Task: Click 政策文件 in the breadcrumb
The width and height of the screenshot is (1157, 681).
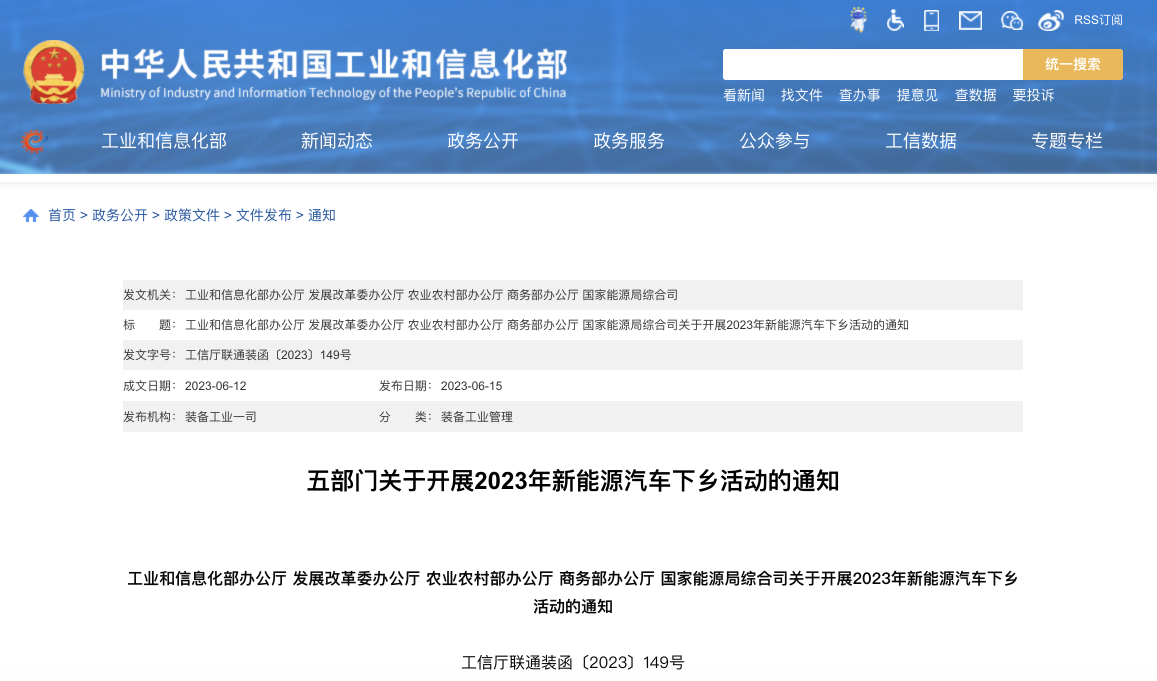Action: coord(192,215)
